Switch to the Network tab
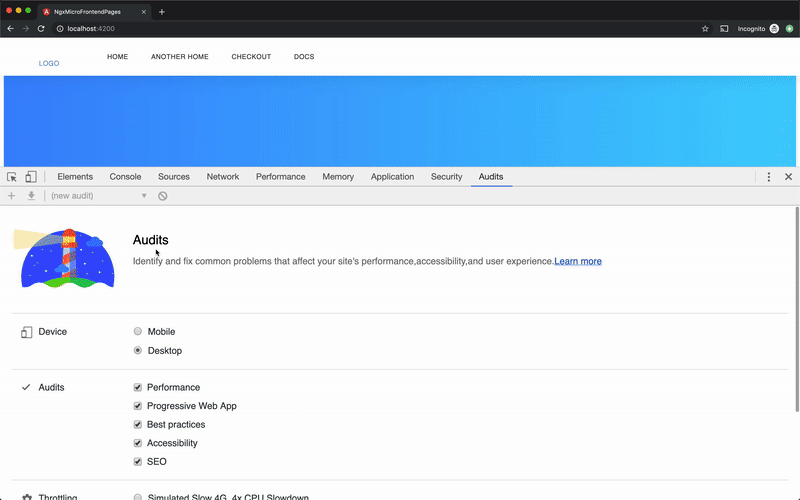The width and height of the screenshot is (800, 500). click(x=222, y=177)
